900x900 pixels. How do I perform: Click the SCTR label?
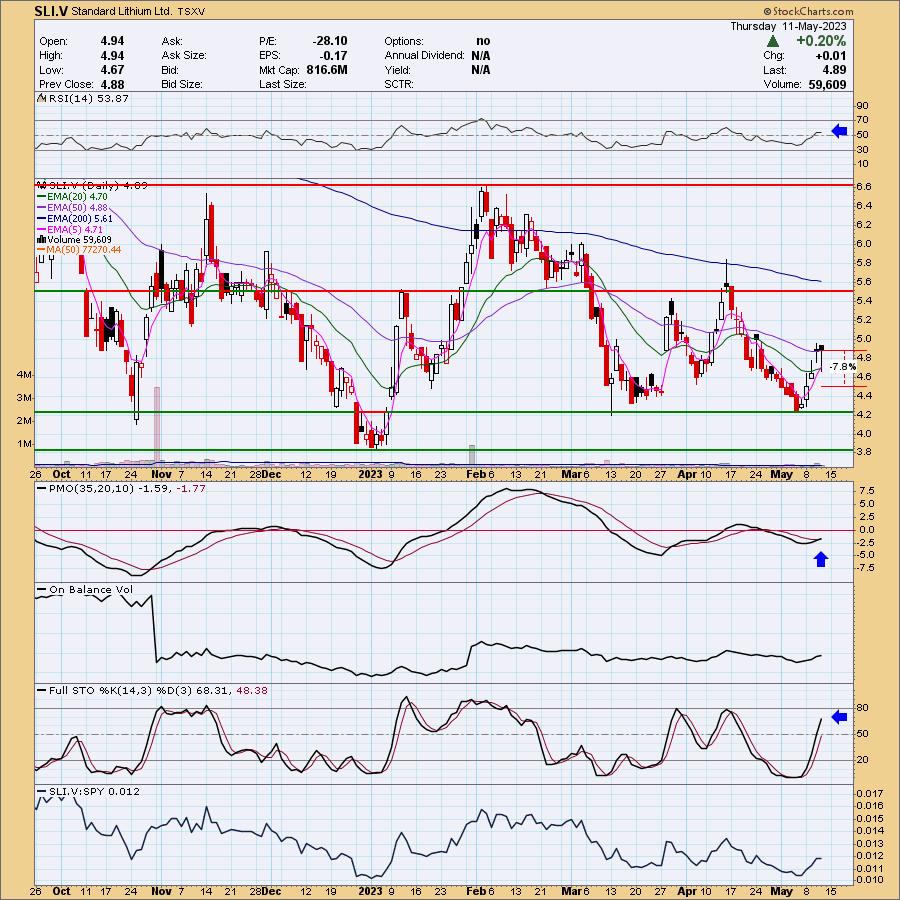tap(400, 84)
